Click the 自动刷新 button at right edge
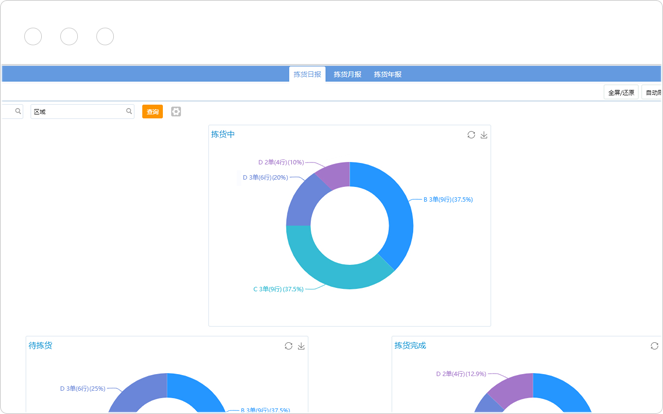Viewport: 663px width, 414px height. [x=653, y=93]
